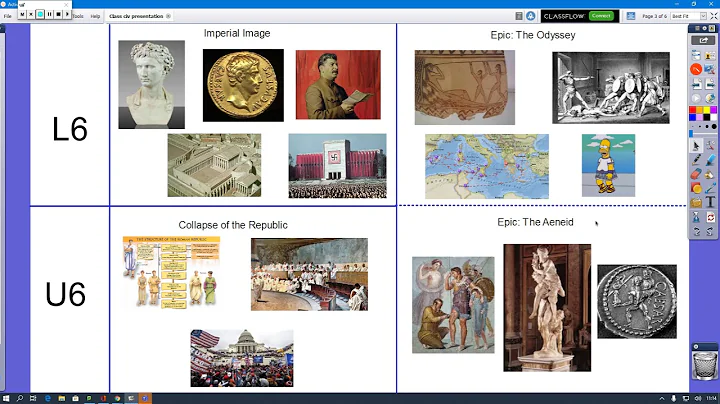Click the play arrow in recorder

(x=67, y=14)
